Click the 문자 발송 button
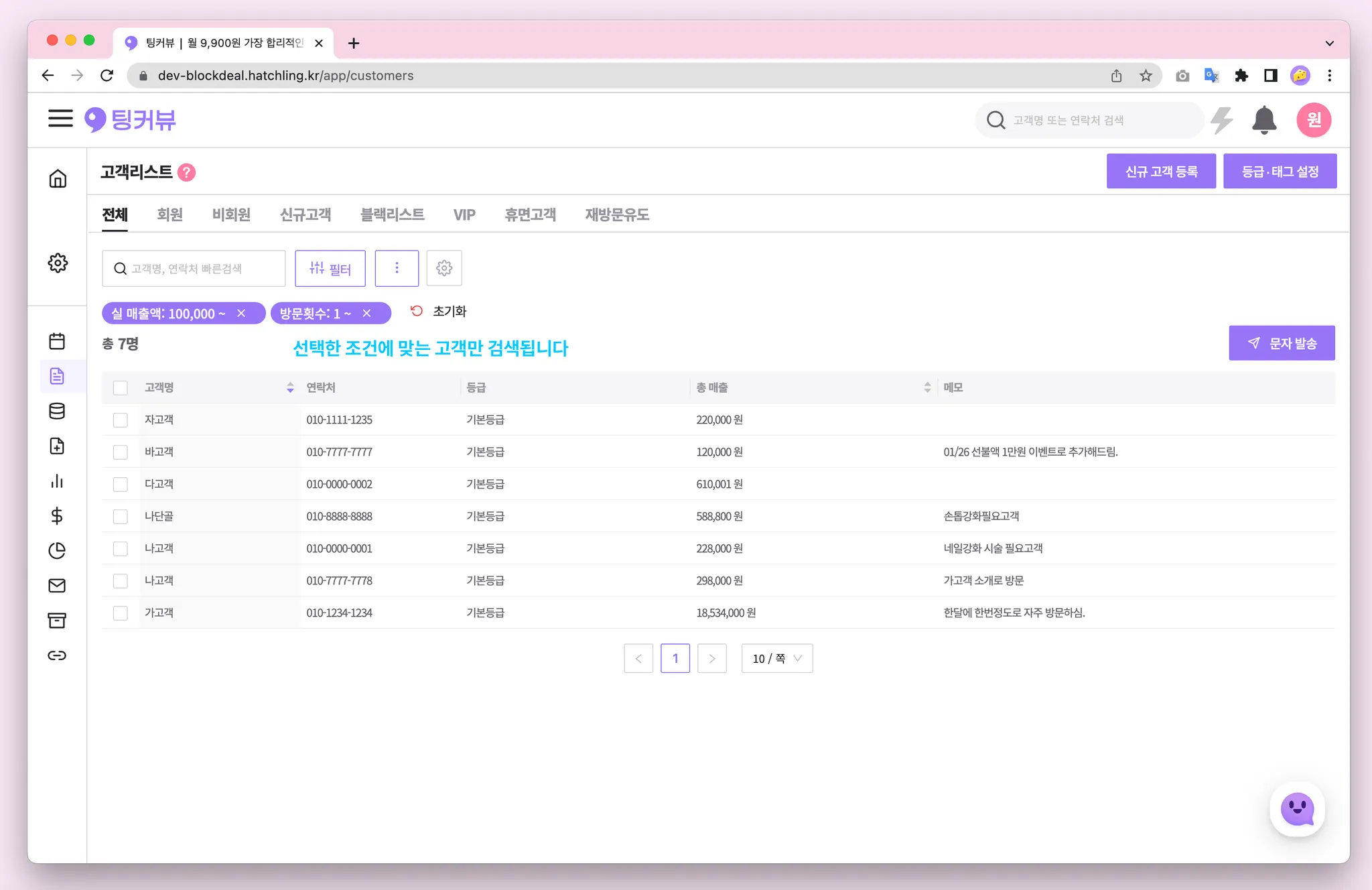Viewport: 1372px width, 890px height. (1281, 343)
